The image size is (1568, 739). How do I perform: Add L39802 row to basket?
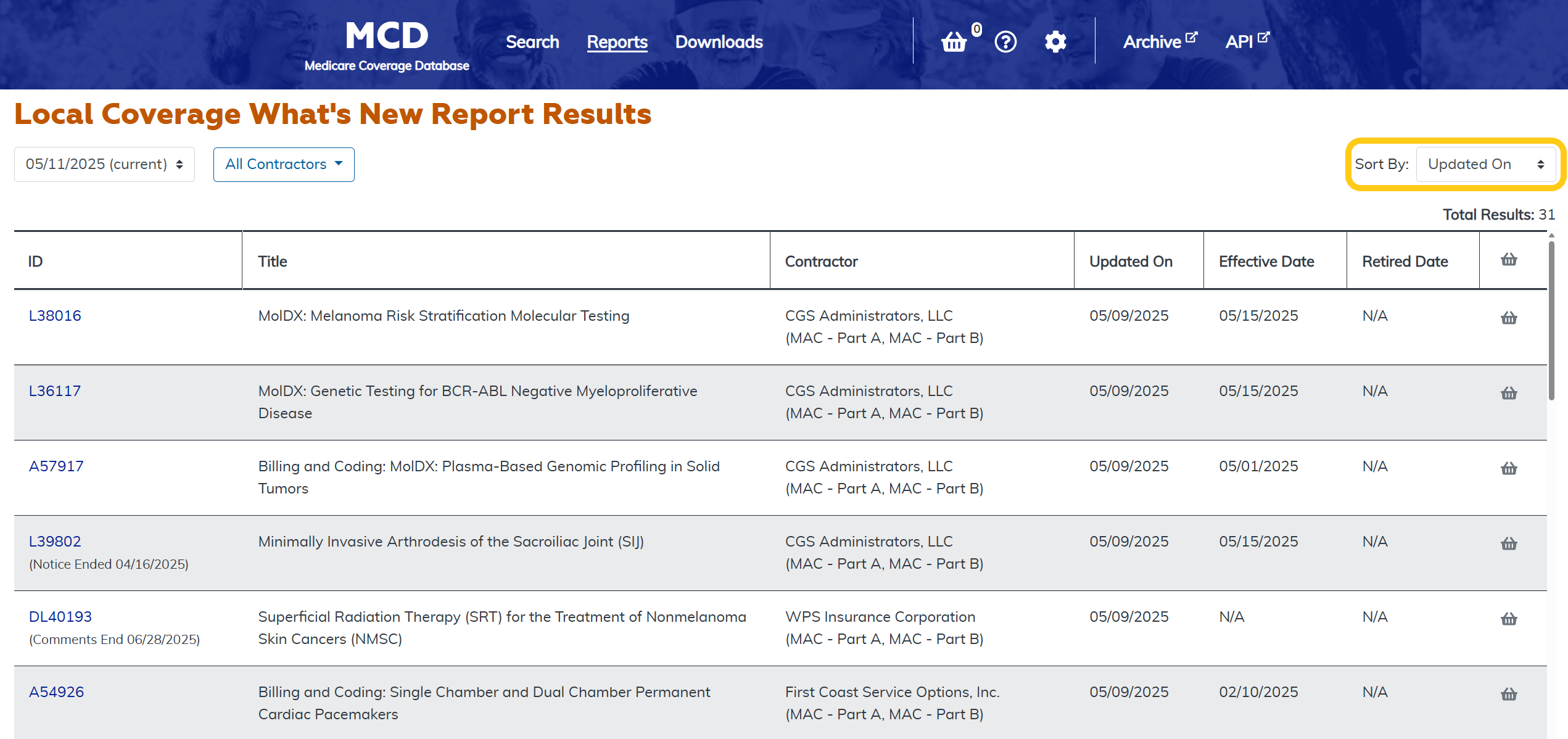(1509, 543)
